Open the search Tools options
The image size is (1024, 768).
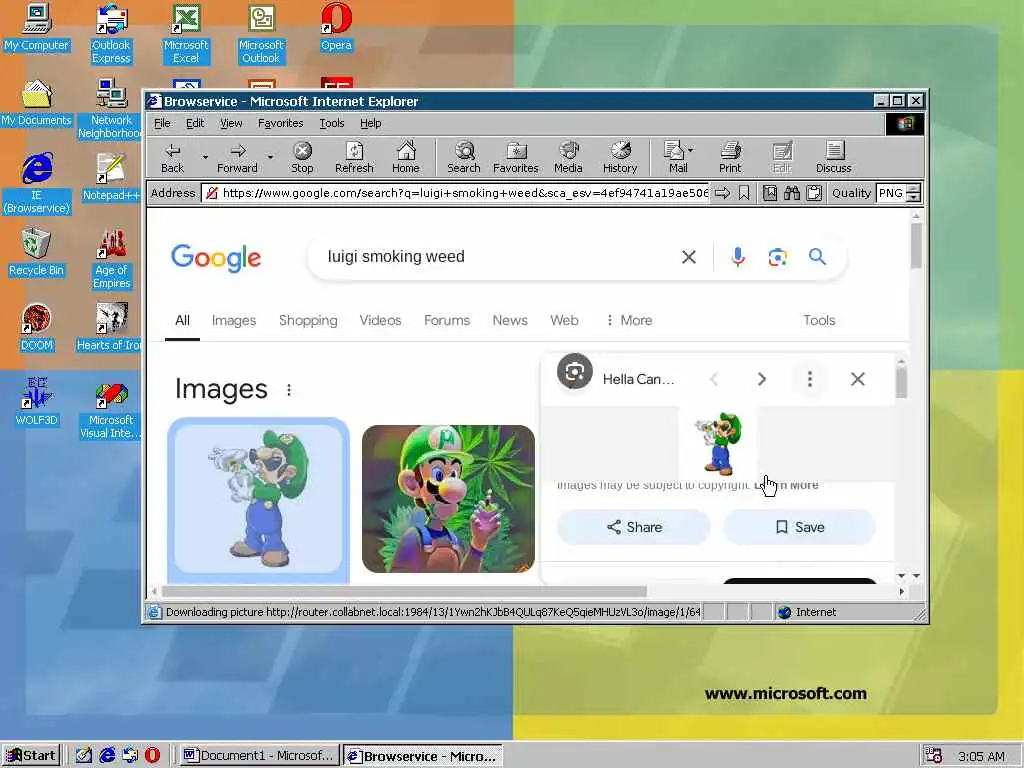[x=819, y=321]
